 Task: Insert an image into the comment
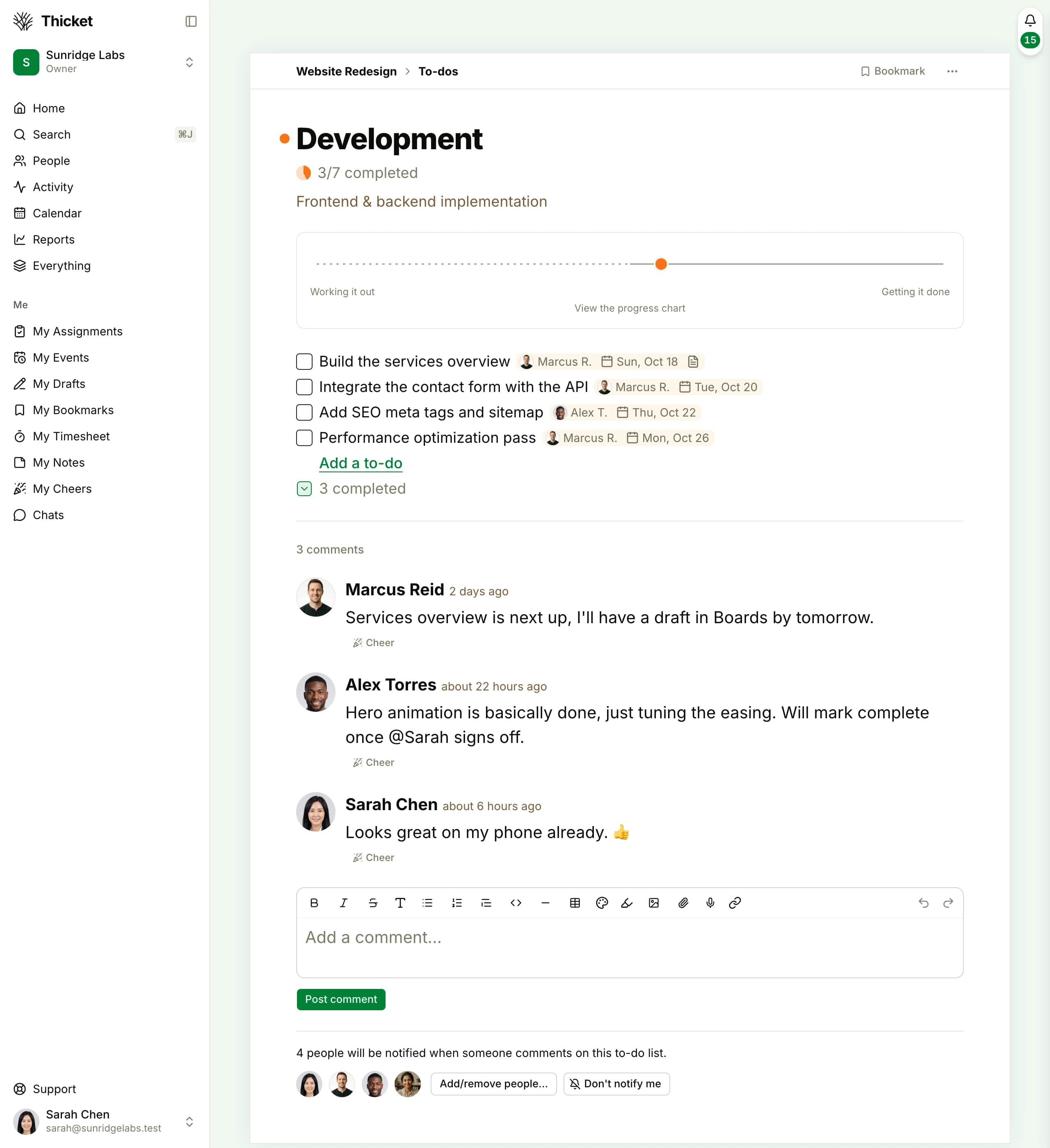tap(654, 902)
